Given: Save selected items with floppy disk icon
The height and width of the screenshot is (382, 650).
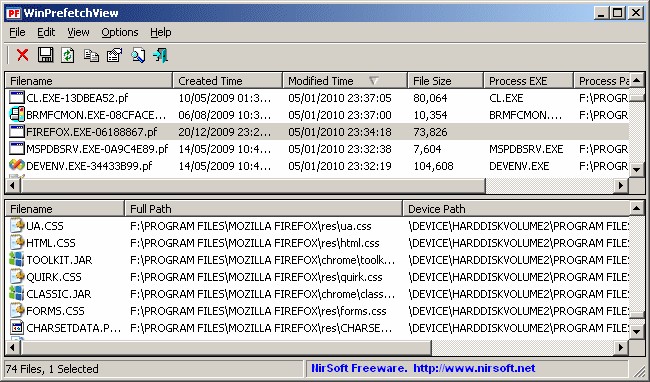Looking at the screenshot, I should 45,55.
